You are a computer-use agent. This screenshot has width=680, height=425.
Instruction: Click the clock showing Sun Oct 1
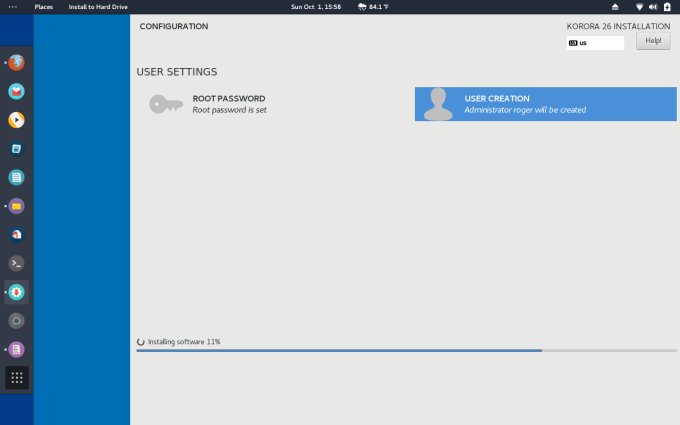point(316,7)
